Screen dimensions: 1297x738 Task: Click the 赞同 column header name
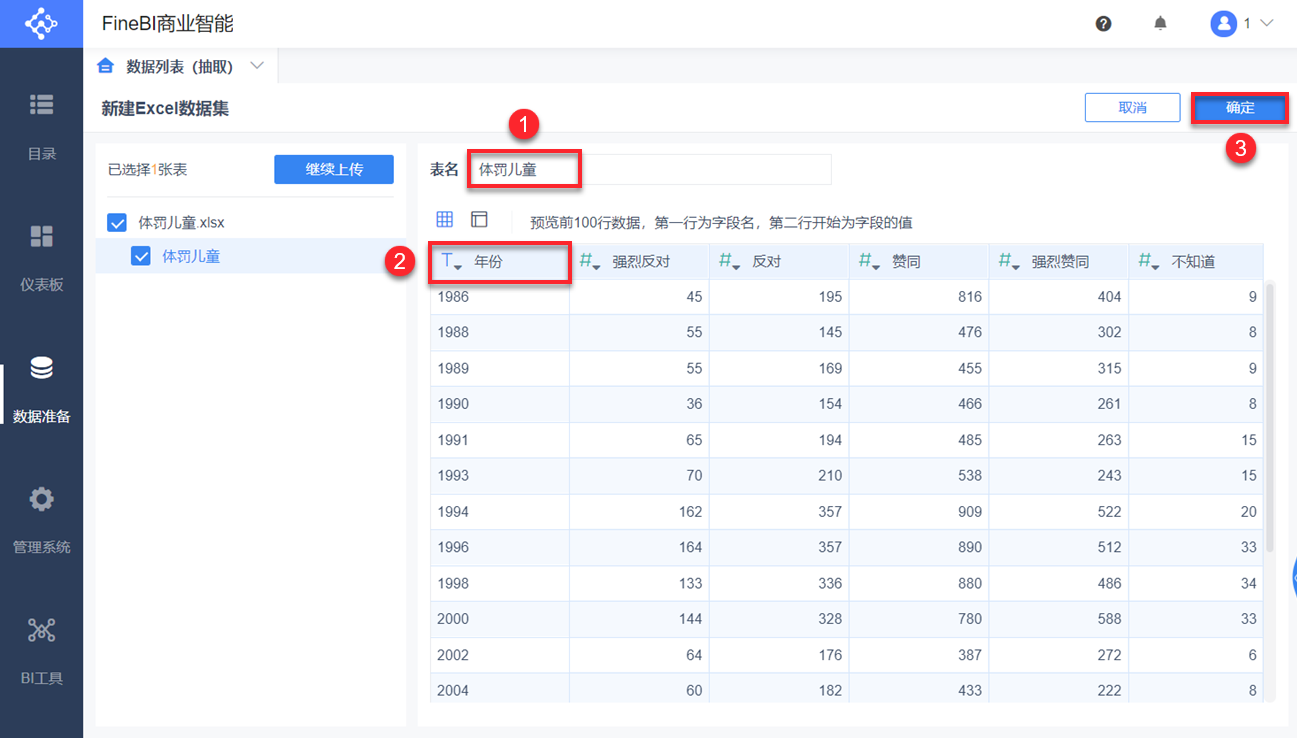(906, 262)
